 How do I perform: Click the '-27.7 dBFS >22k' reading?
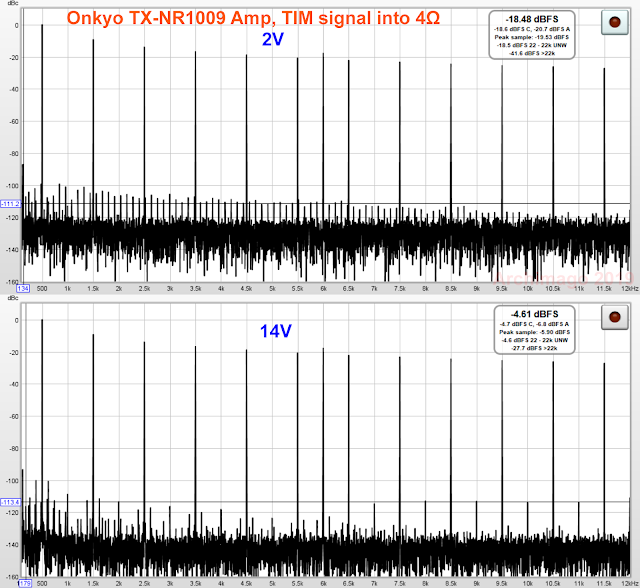pyautogui.click(x=534, y=348)
